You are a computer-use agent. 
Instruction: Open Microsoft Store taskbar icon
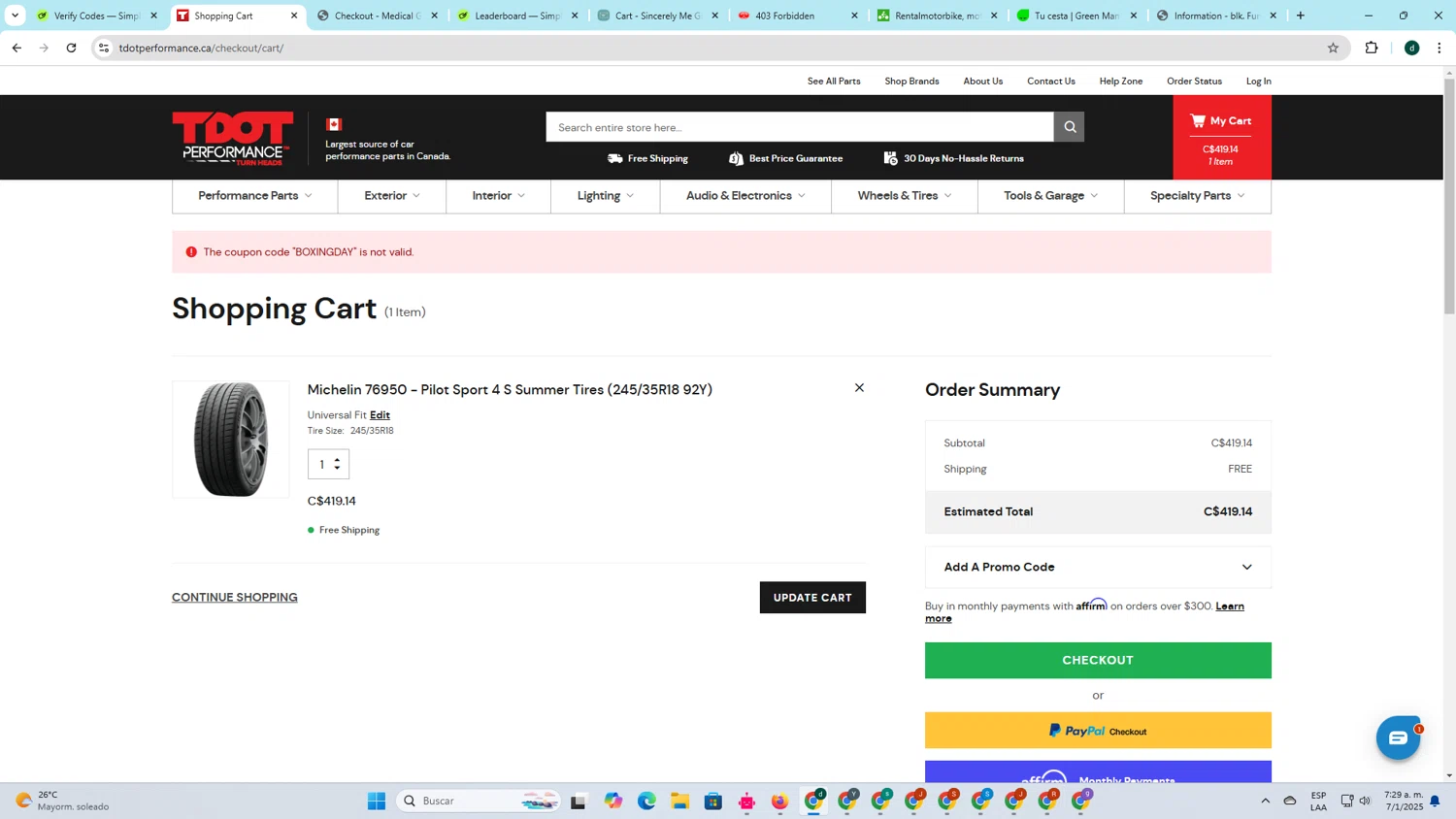coord(713,801)
